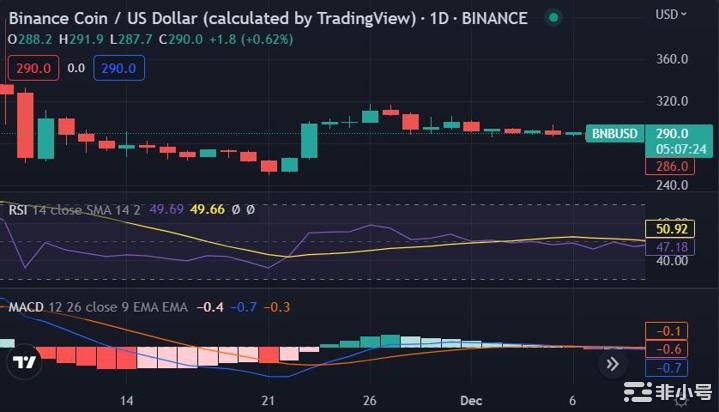Select the MACD indicator legend label

(26, 307)
